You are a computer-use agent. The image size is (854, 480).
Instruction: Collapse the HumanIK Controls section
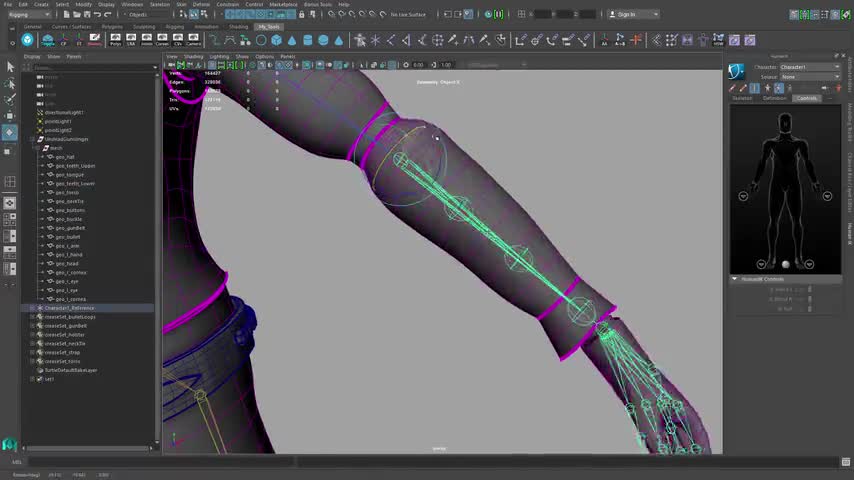pos(734,279)
